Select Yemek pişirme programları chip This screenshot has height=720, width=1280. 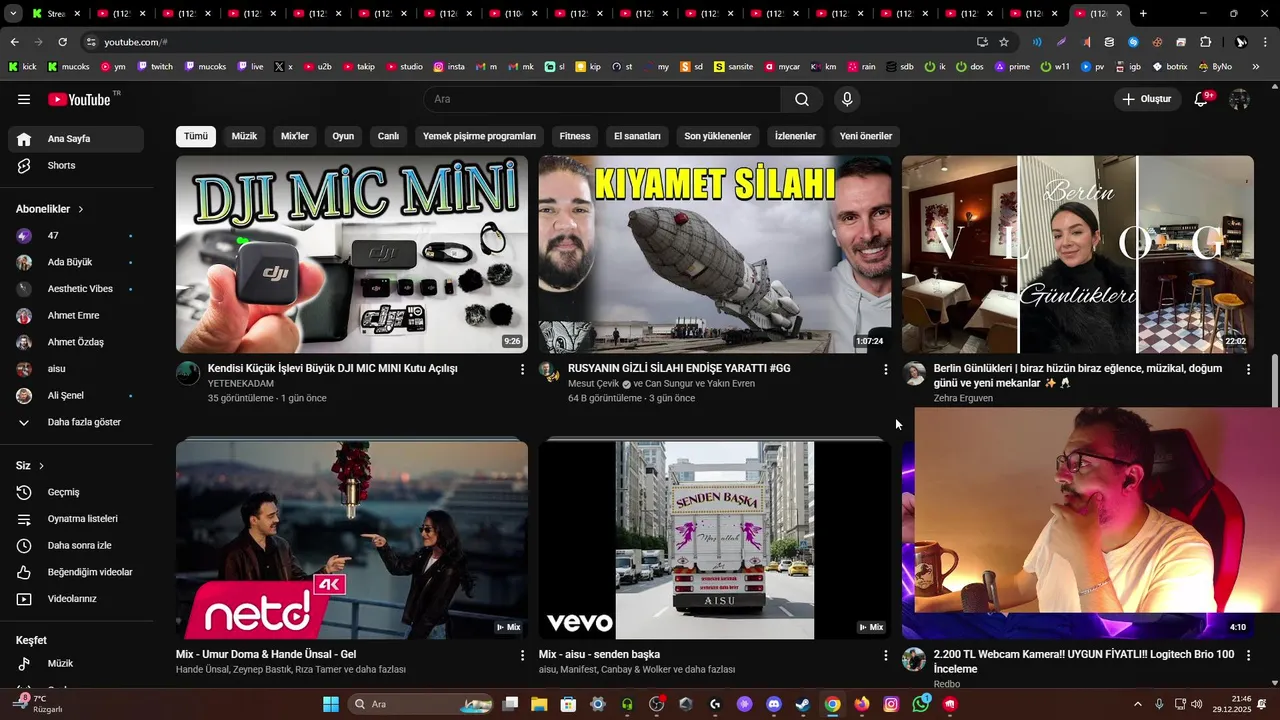coord(479,136)
